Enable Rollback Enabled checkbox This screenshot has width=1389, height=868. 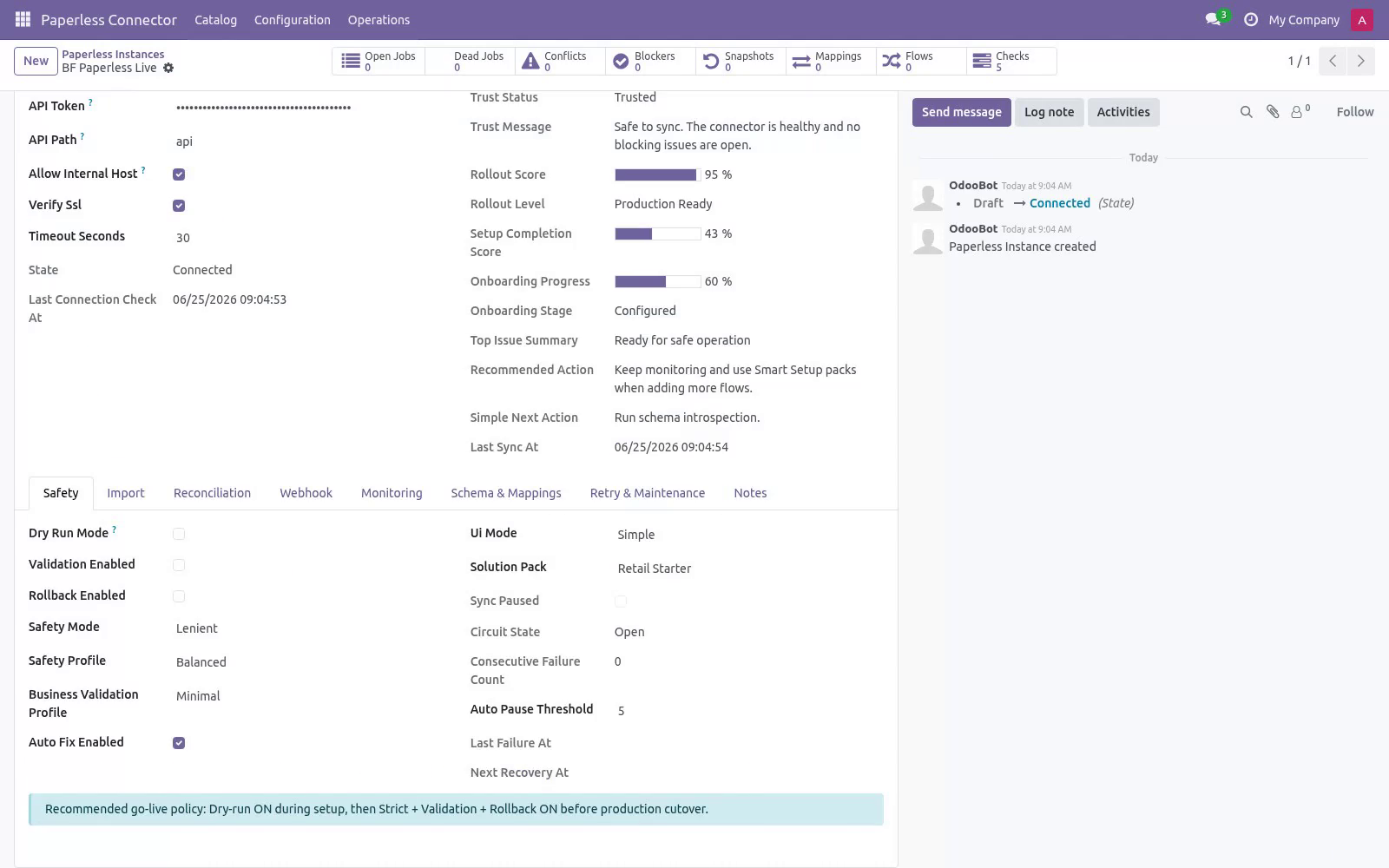[179, 596]
